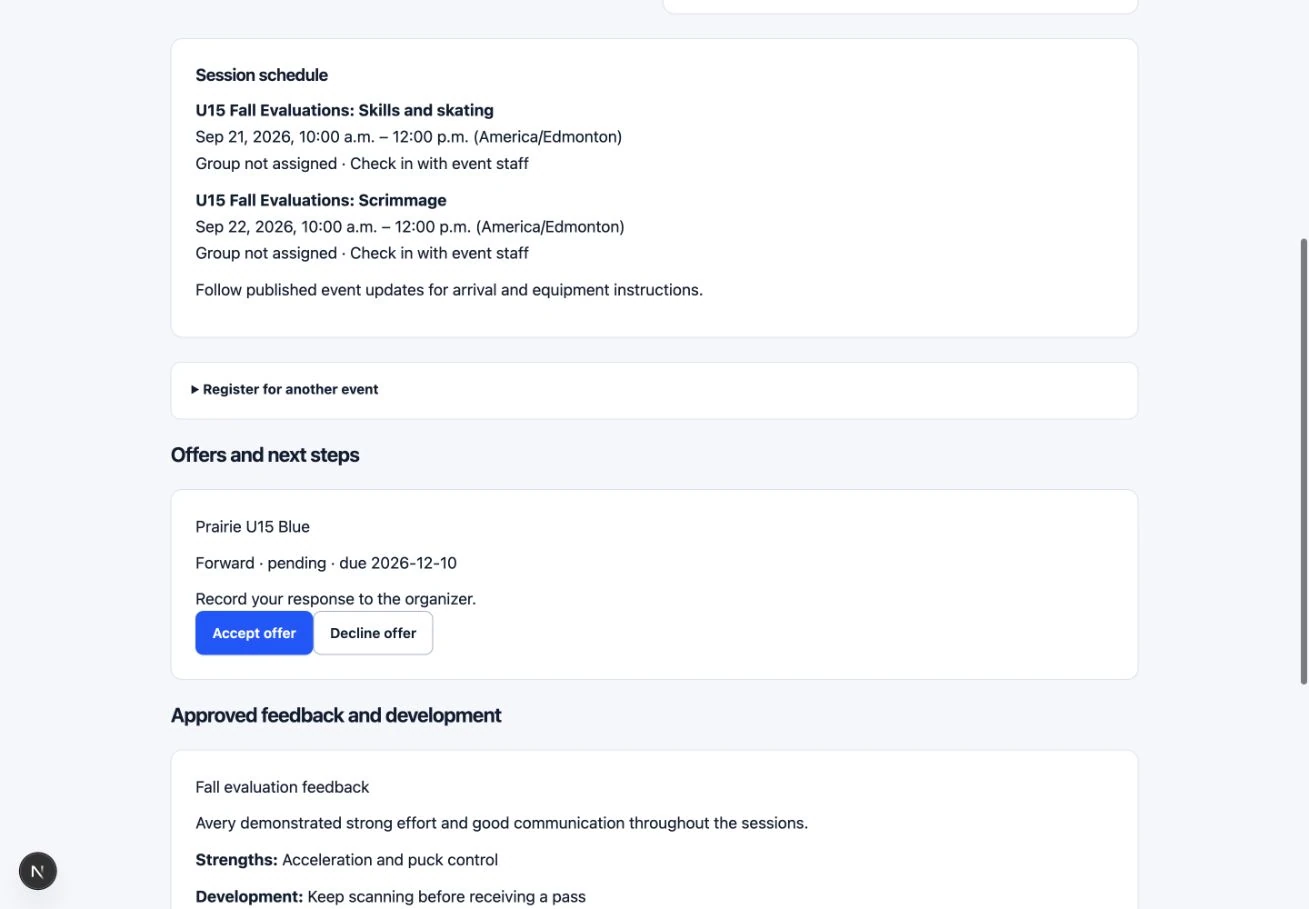Click the Sep 21, 2026 session time
This screenshot has width=1309, height=909.
pyautogui.click(x=409, y=137)
